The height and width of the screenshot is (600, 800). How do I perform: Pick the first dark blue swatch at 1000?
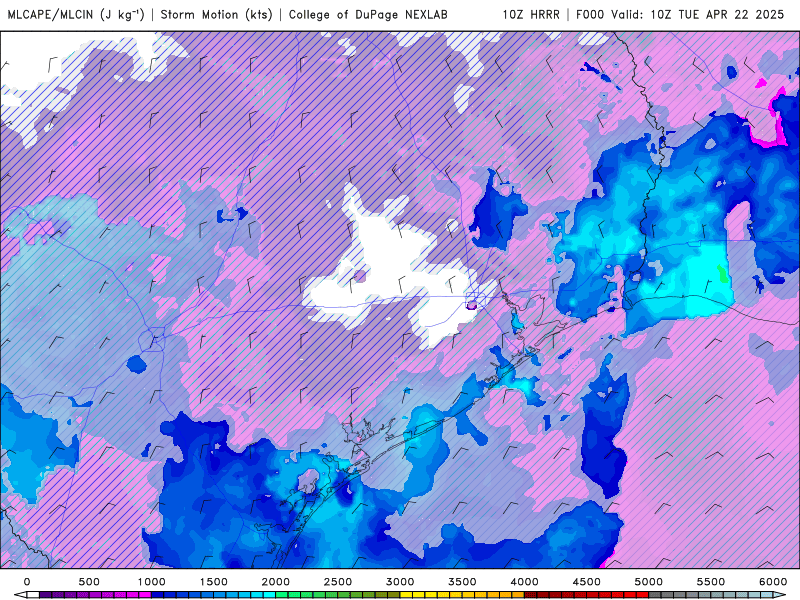[157, 595]
